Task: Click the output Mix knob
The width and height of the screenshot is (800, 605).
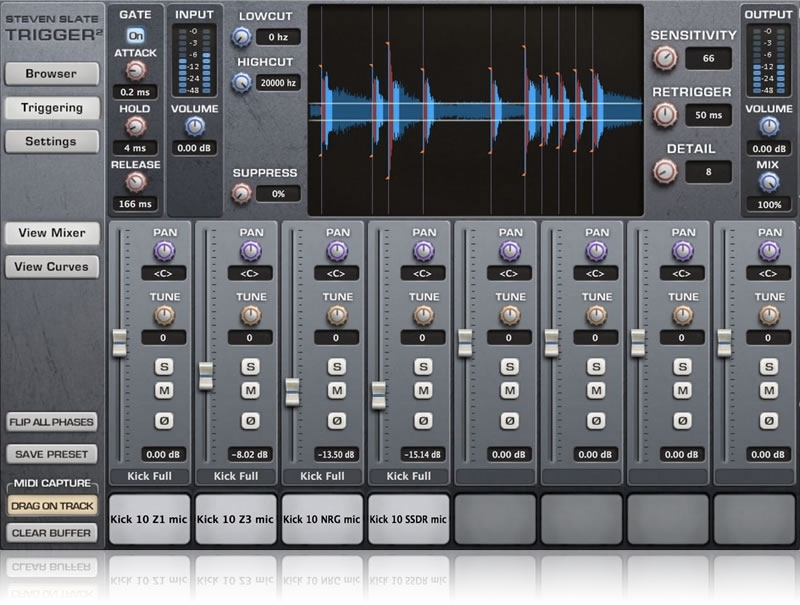Action: tap(768, 182)
